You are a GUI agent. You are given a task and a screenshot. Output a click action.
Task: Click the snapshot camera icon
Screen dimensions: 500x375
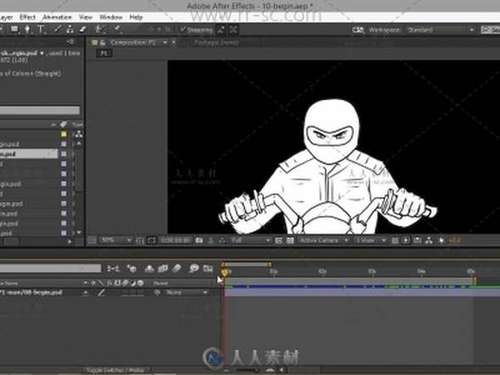click(x=199, y=240)
